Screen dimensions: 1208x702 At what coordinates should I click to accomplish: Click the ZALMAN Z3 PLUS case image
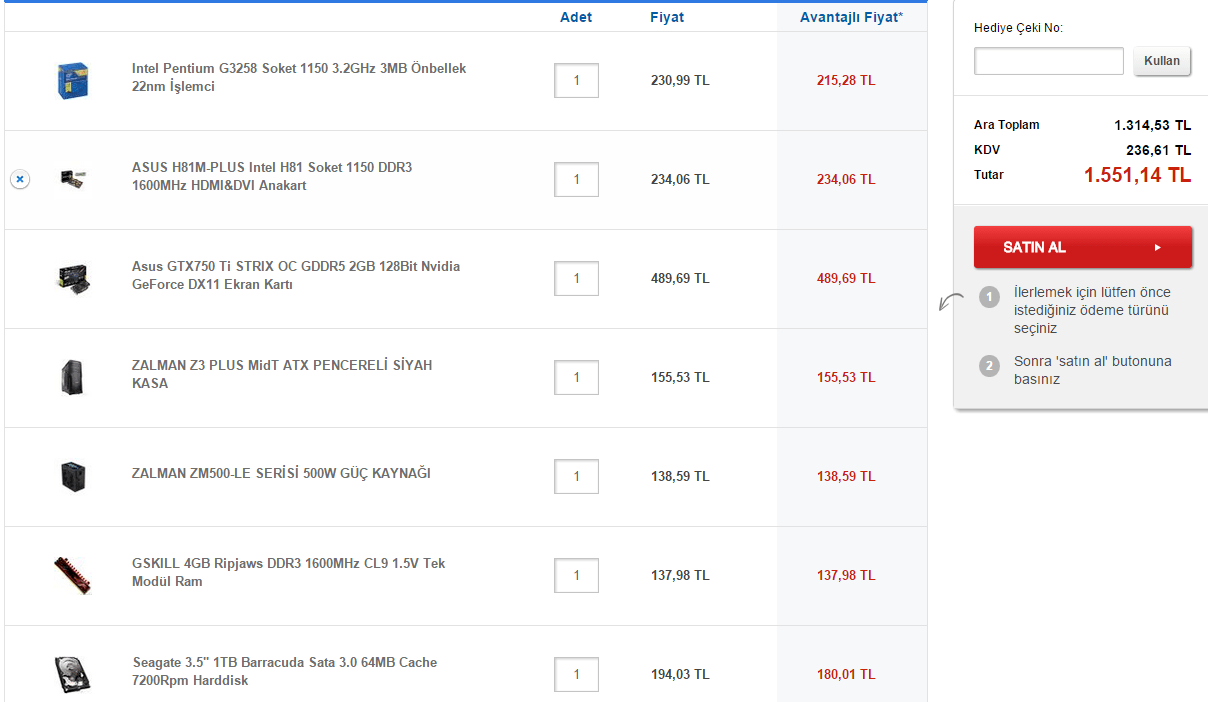(73, 377)
